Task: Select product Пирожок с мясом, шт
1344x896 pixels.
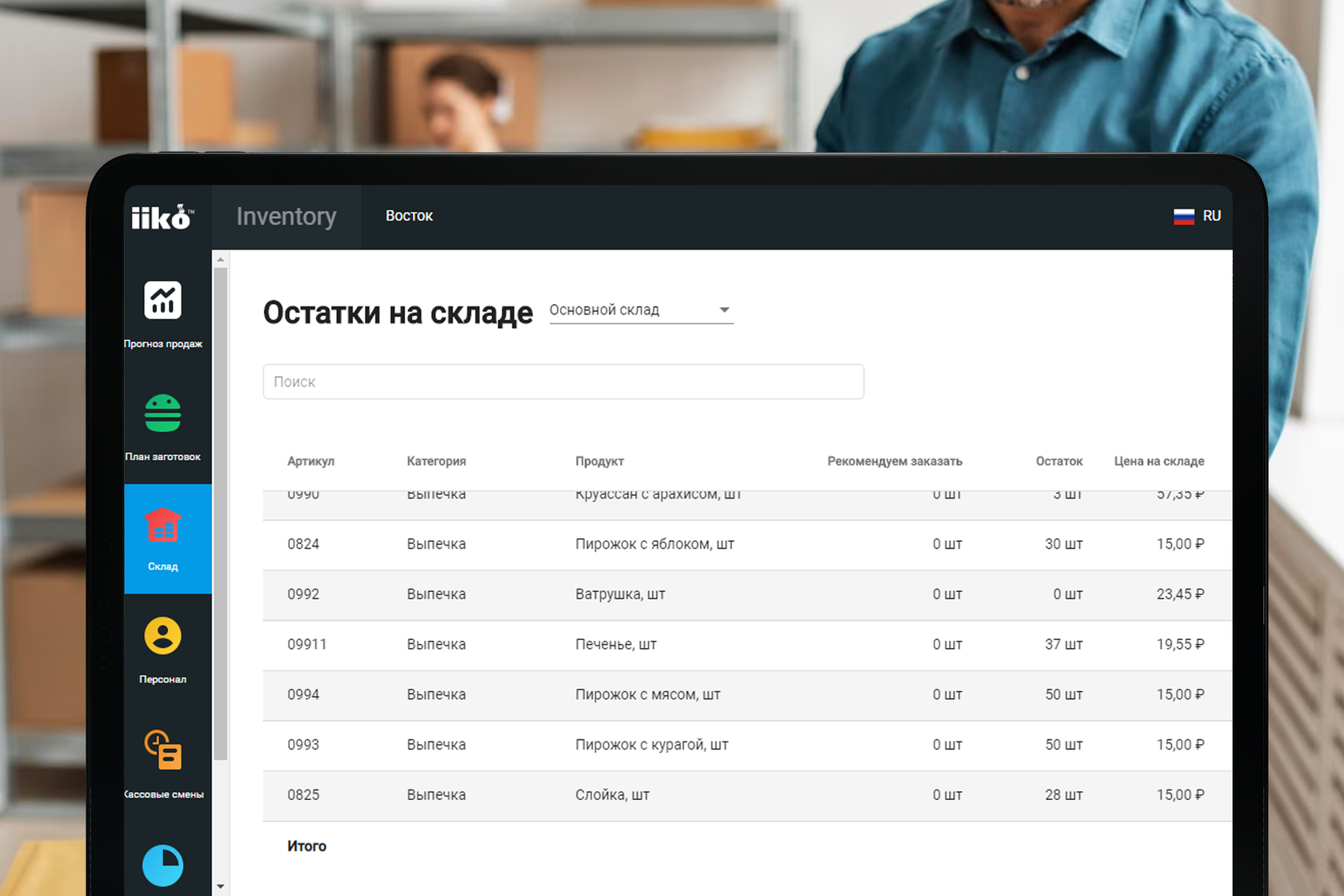Action: point(648,695)
